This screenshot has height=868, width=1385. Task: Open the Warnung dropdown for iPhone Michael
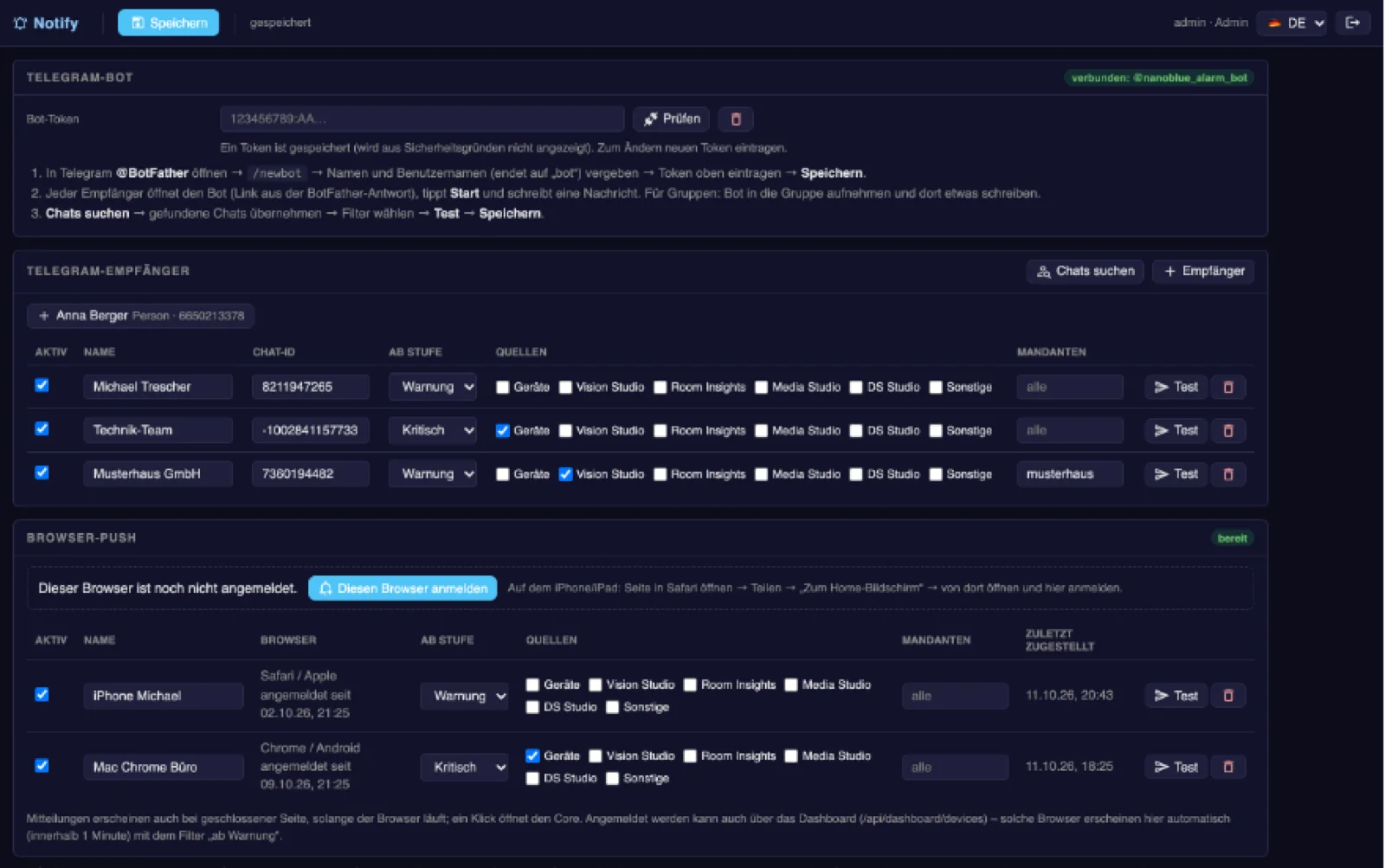pos(464,696)
